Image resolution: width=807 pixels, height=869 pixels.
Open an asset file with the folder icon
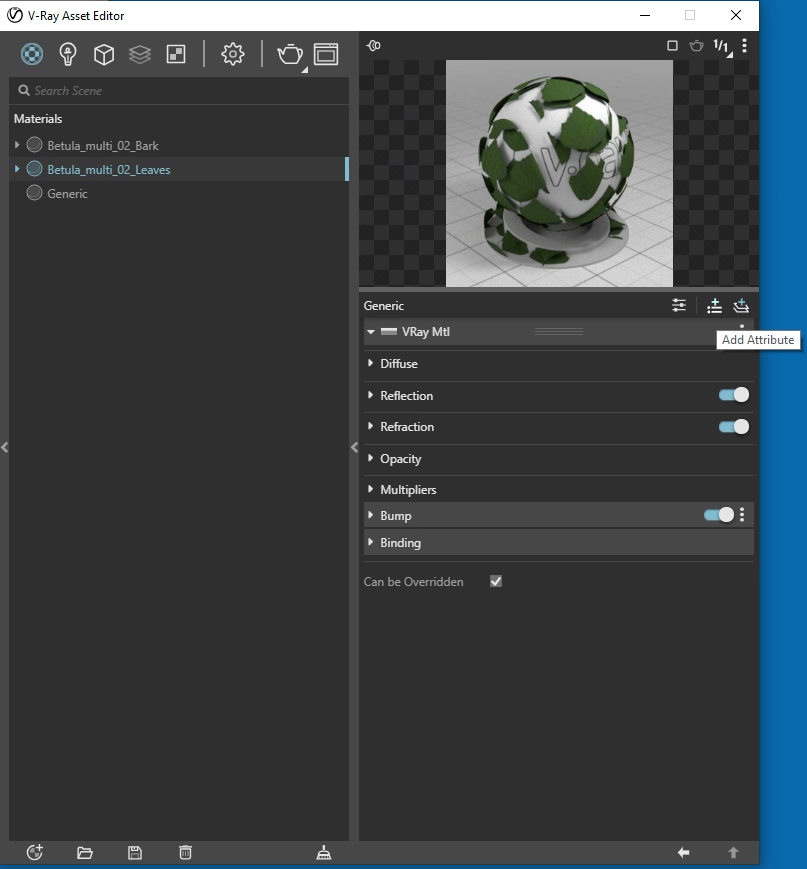click(85, 852)
